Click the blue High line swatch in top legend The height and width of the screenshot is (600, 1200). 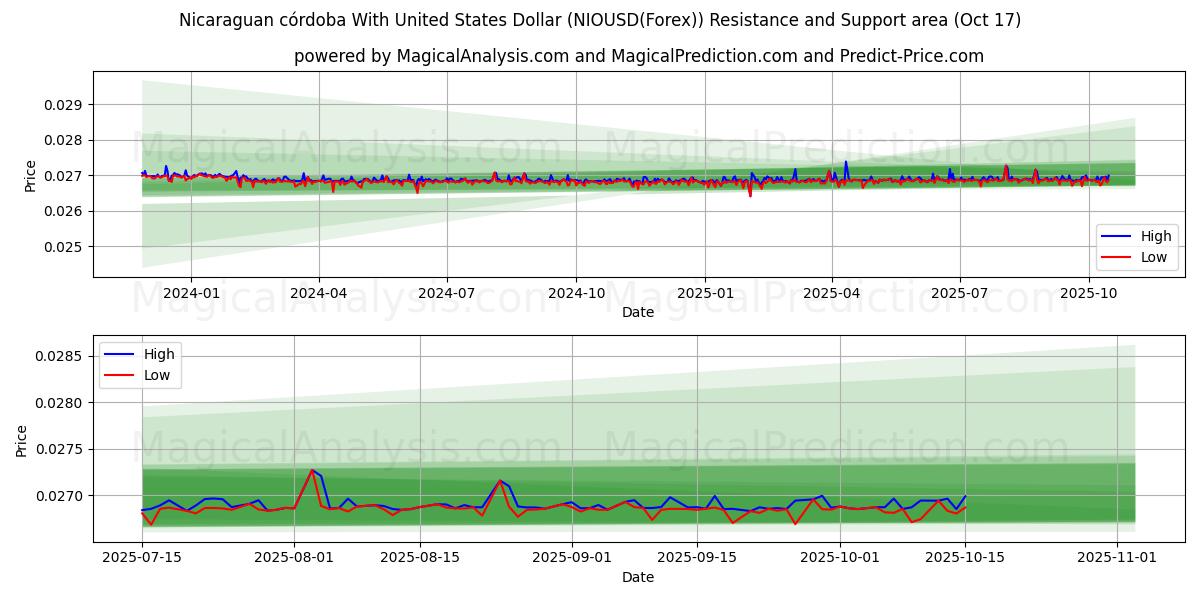tap(1116, 237)
